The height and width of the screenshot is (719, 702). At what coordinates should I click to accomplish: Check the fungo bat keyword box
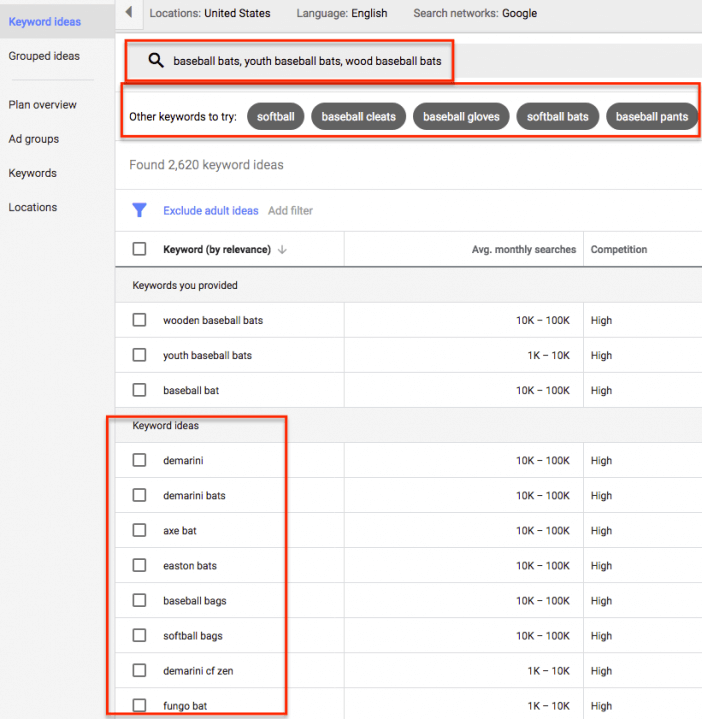click(x=139, y=705)
